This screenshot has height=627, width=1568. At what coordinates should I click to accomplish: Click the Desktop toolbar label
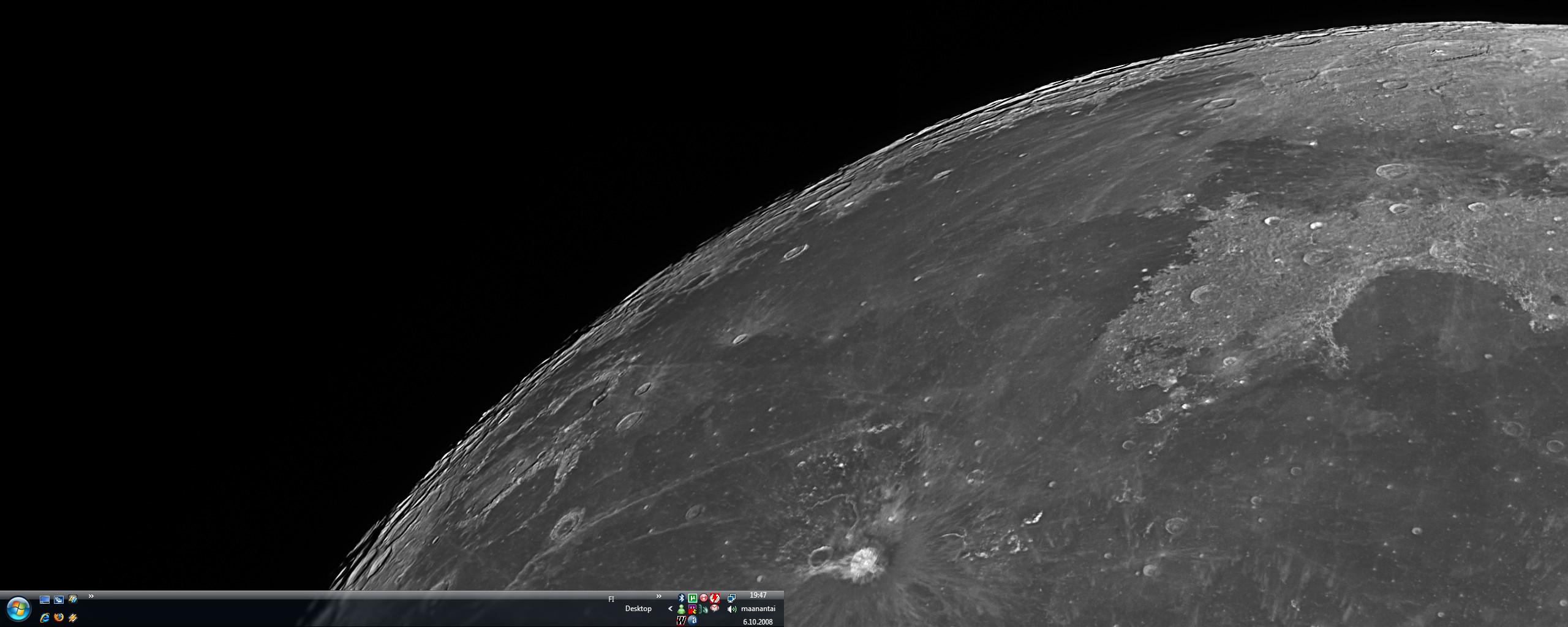click(638, 609)
